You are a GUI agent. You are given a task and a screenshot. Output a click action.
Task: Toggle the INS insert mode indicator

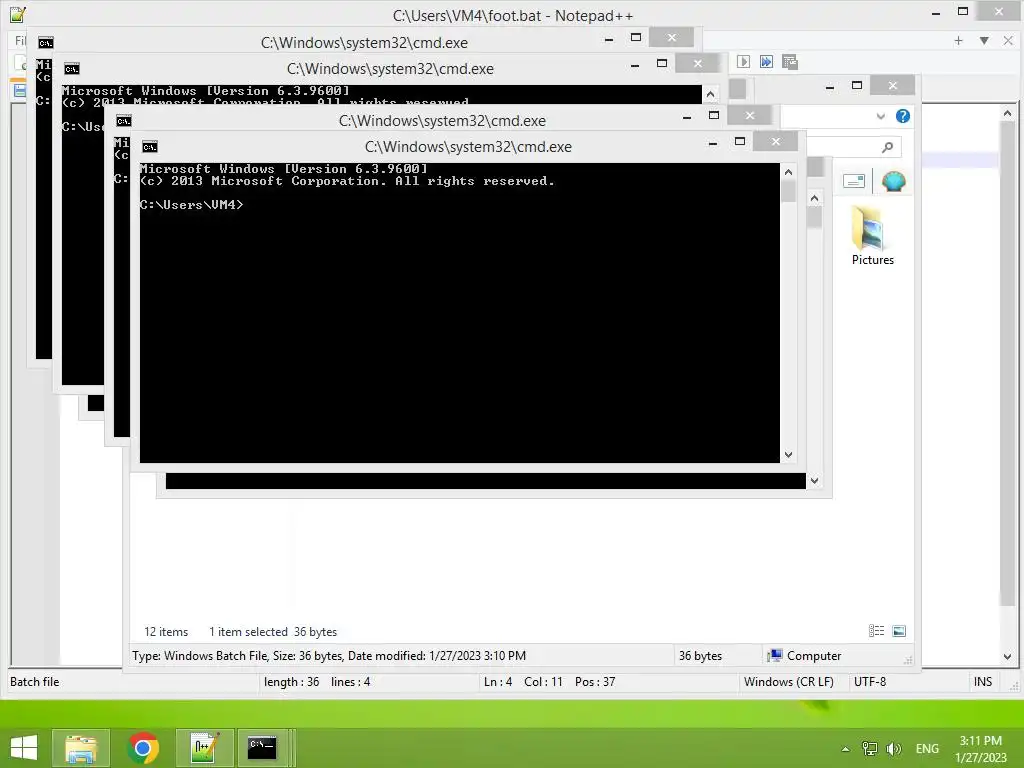click(x=983, y=682)
